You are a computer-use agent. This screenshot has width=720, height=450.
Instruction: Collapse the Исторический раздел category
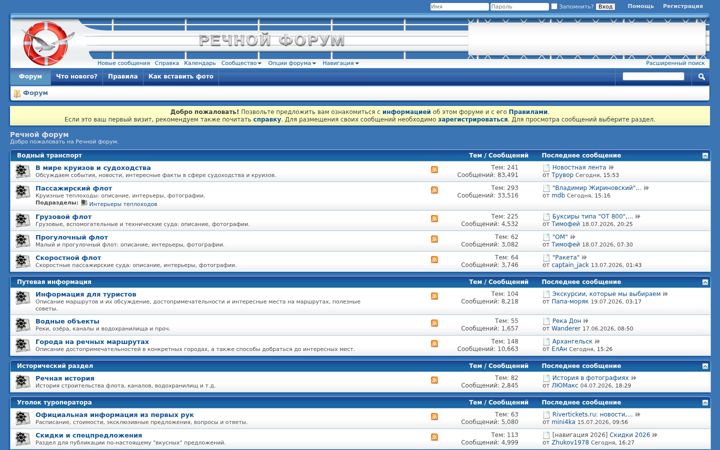click(705, 366)
